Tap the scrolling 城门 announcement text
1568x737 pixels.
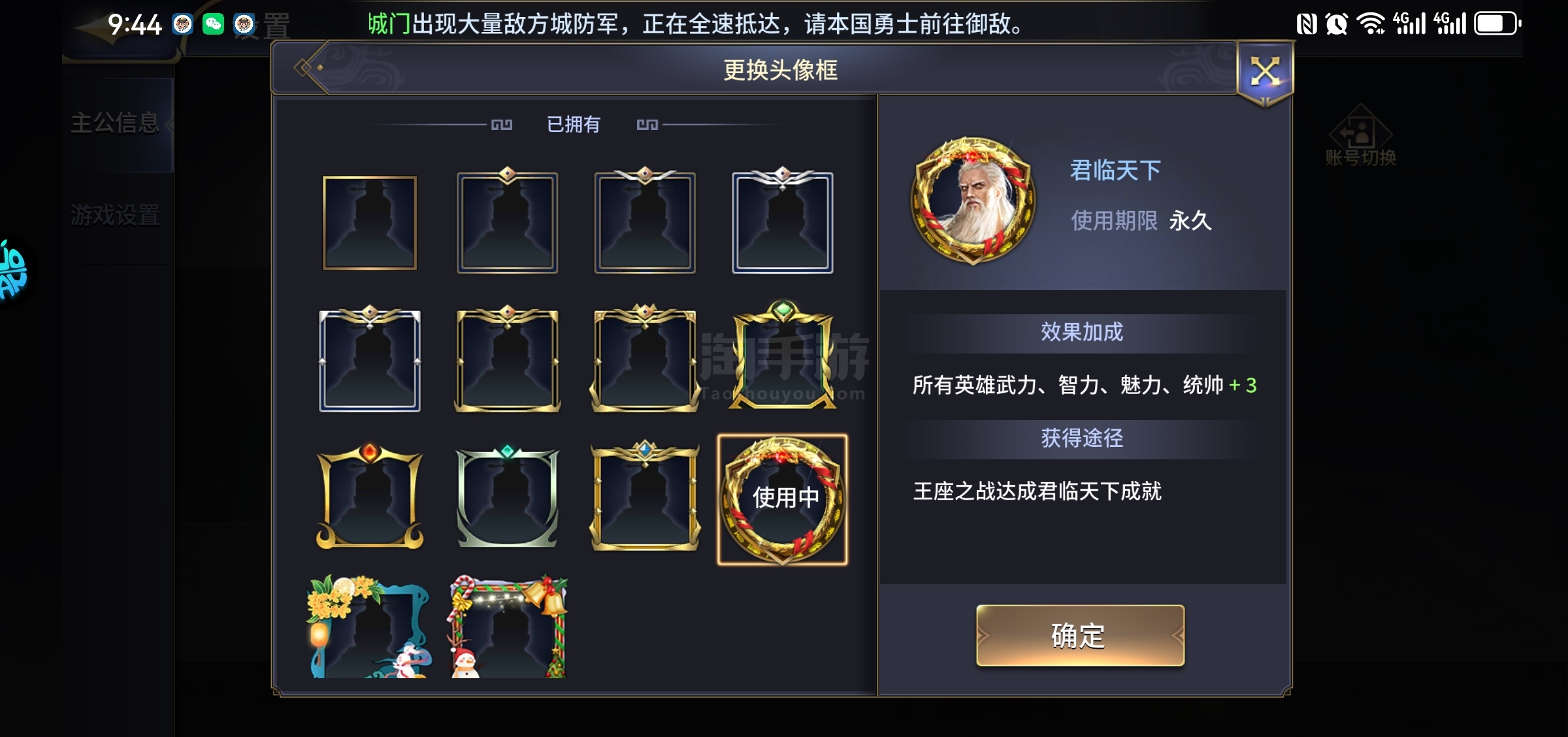click(x=696, y=24)
